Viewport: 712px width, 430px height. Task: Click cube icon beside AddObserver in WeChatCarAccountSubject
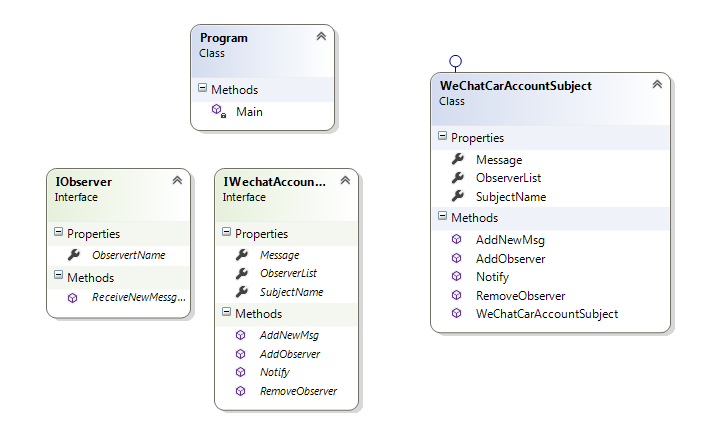coord(456,258)
